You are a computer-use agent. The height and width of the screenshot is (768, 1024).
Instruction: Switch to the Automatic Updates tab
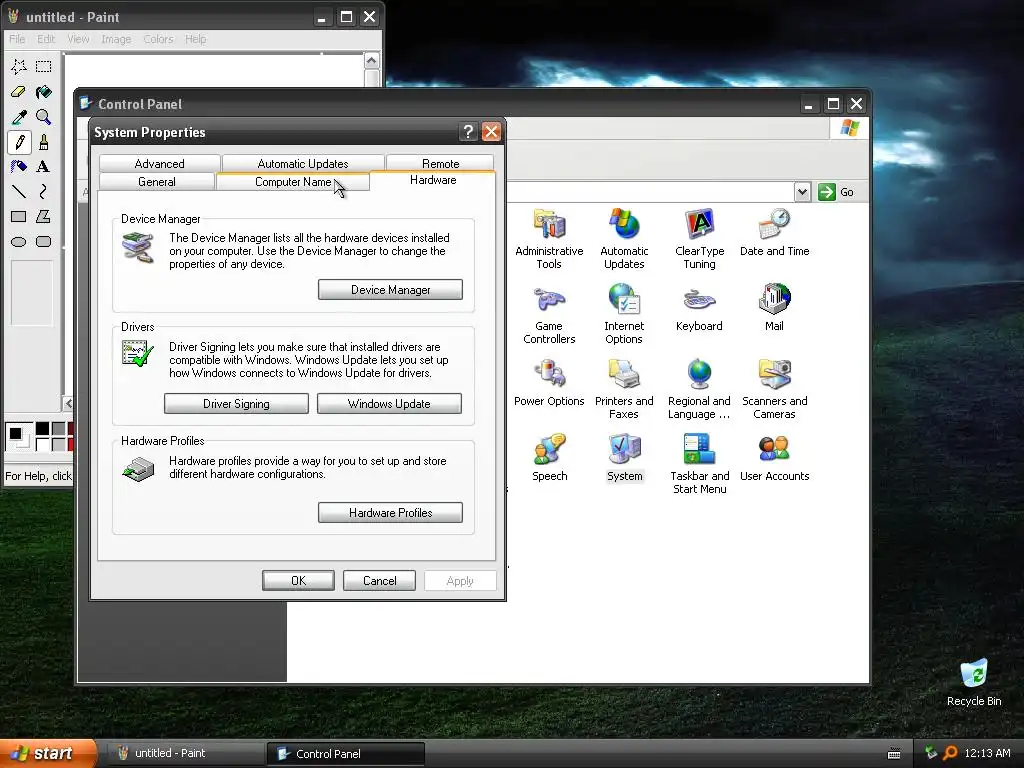pyautogui.click(x=303, y=163)
